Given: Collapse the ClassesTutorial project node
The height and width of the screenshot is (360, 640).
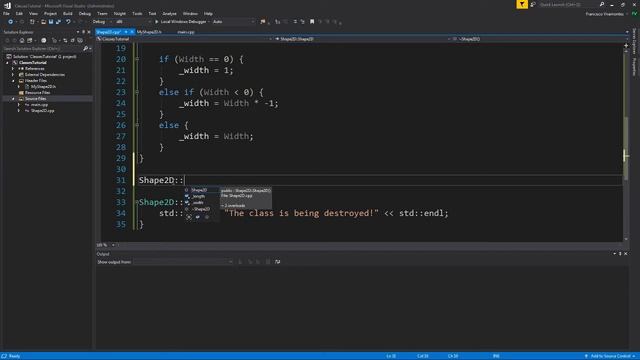Looking at the screenshot, I should (7, 63).
